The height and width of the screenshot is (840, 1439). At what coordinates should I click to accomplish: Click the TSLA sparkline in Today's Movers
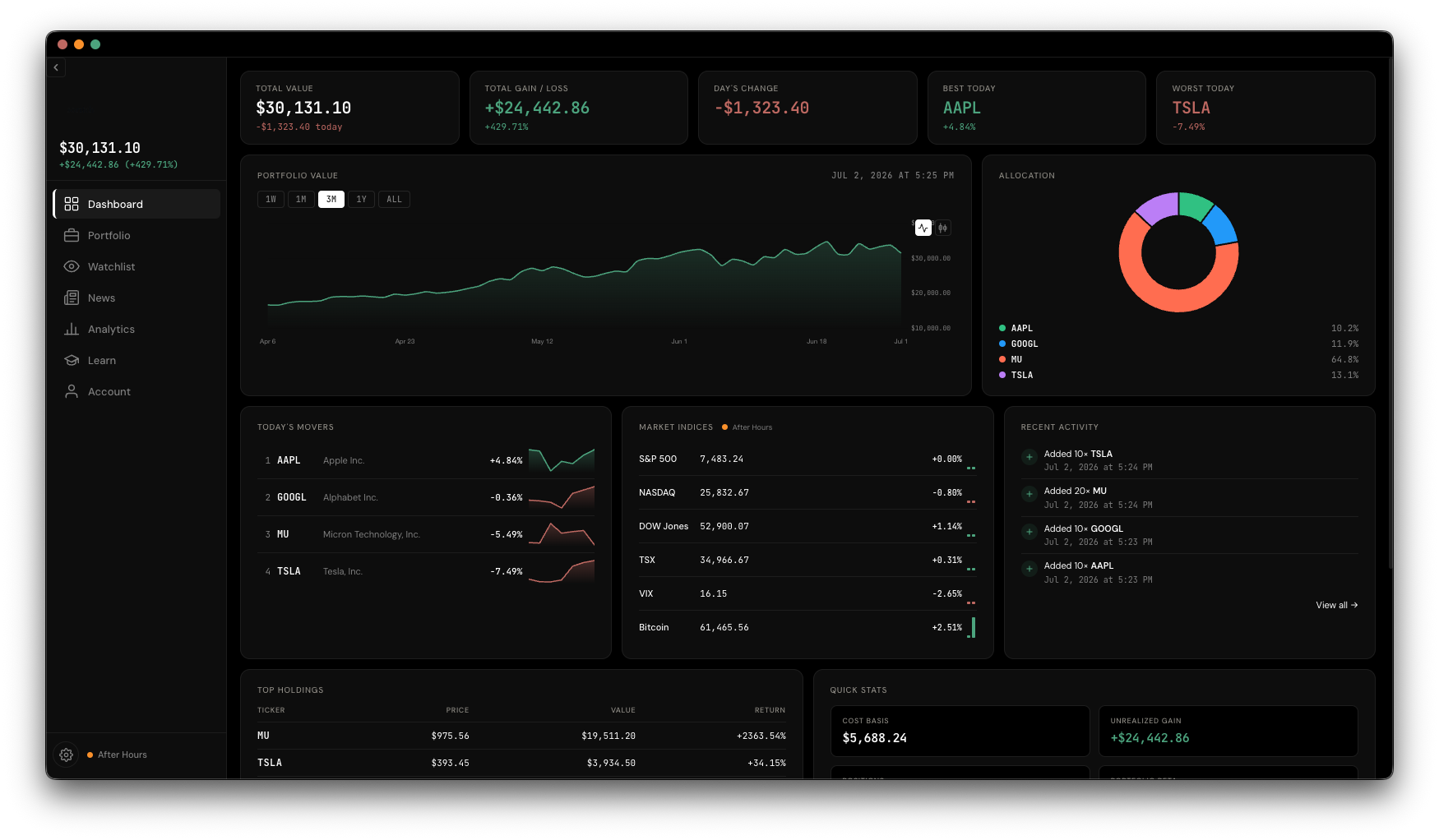[562, 571]
